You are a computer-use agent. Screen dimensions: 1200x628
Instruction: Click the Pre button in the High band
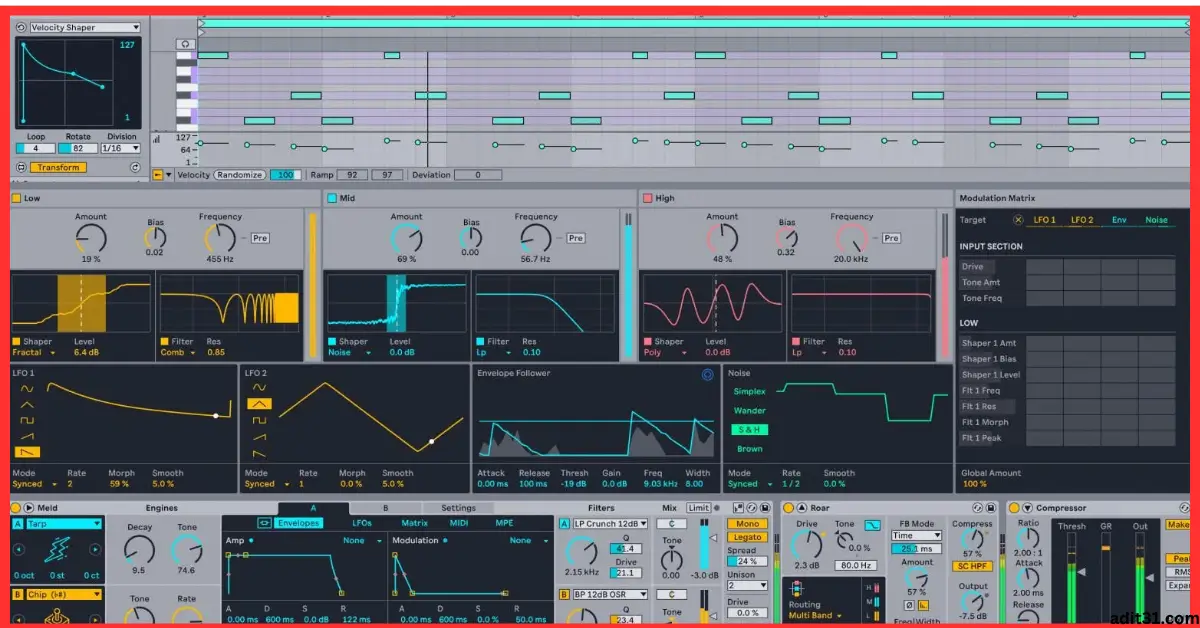tap(891, 238)
